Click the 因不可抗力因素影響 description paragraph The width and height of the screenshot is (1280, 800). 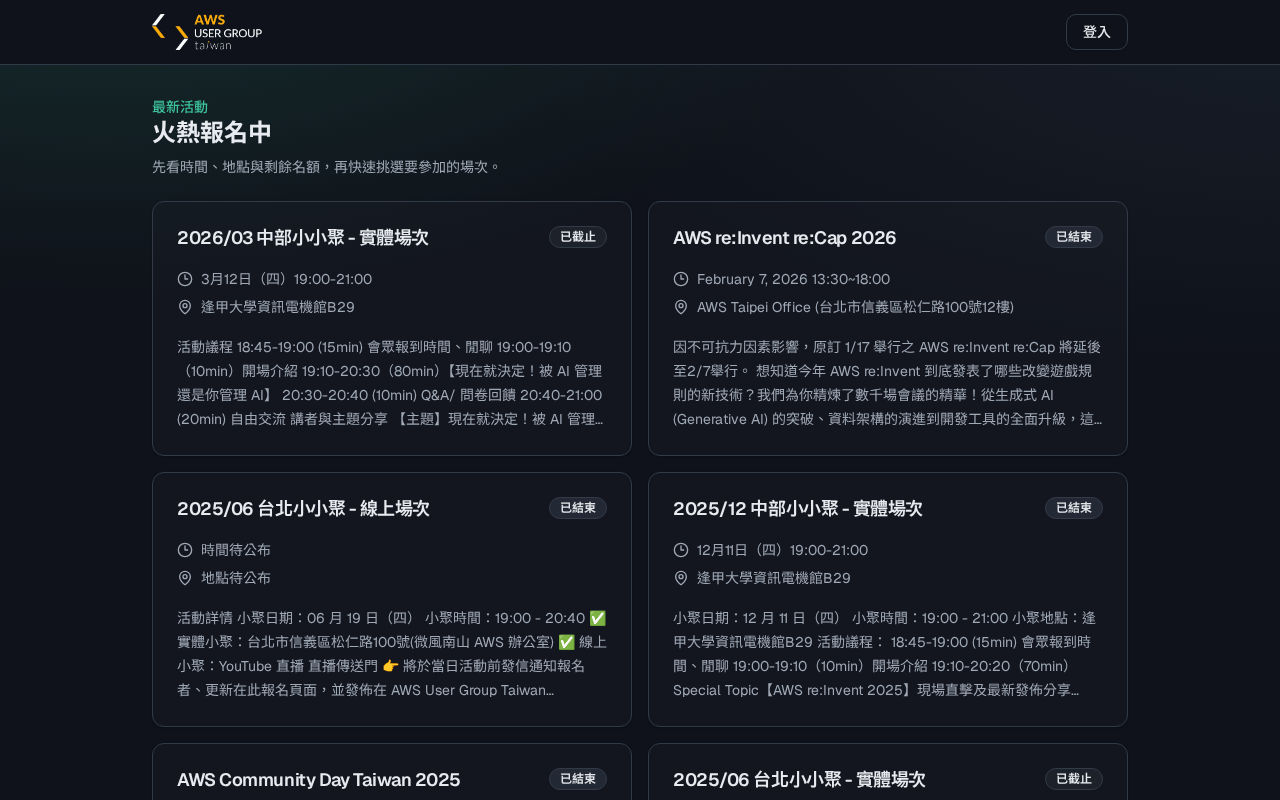click(x=887, y=383)
